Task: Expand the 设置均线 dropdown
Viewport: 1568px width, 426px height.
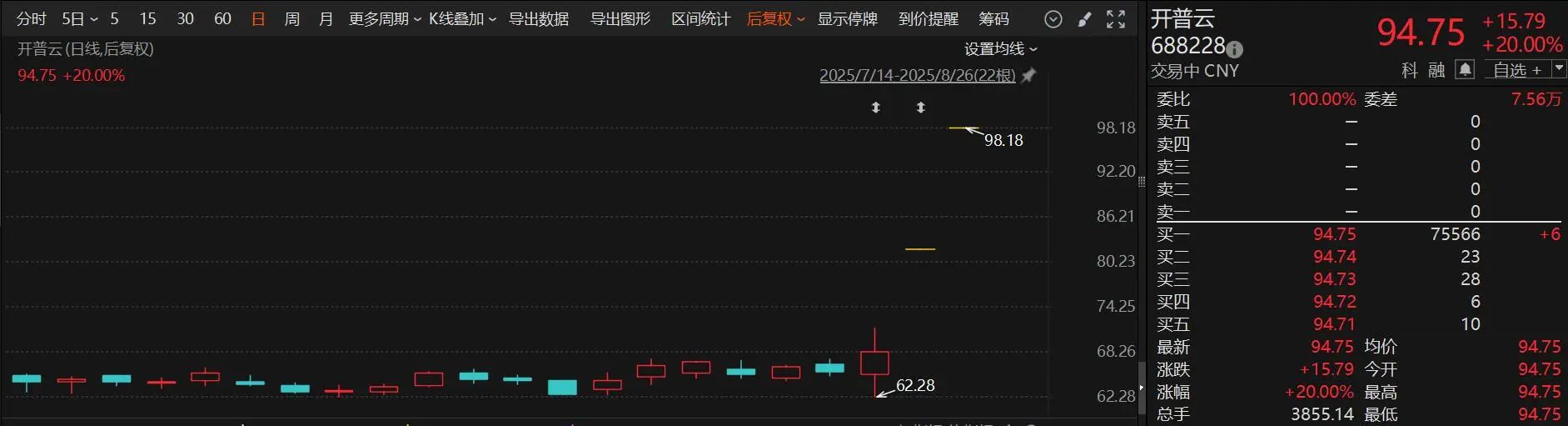Action: 1000,49
